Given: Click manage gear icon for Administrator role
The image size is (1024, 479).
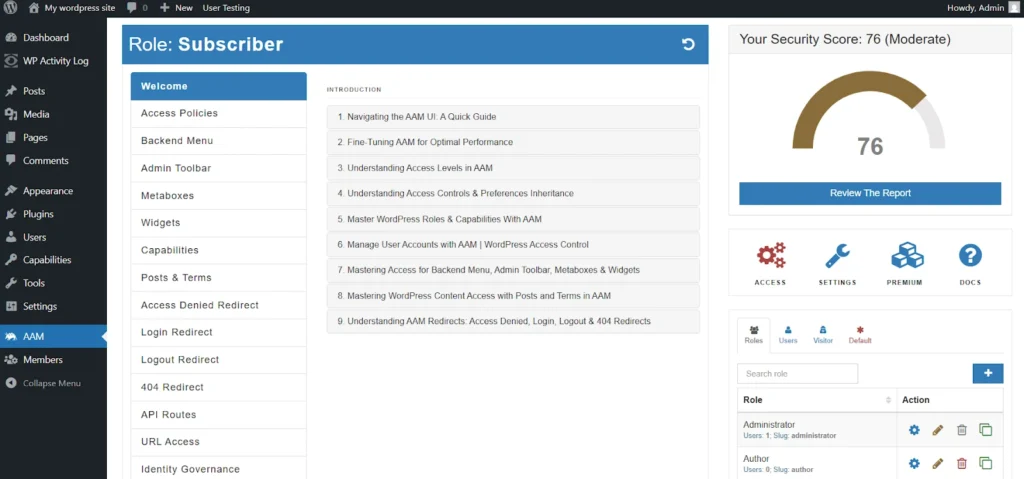Looking at the screenshot, I should coord(914,430).
